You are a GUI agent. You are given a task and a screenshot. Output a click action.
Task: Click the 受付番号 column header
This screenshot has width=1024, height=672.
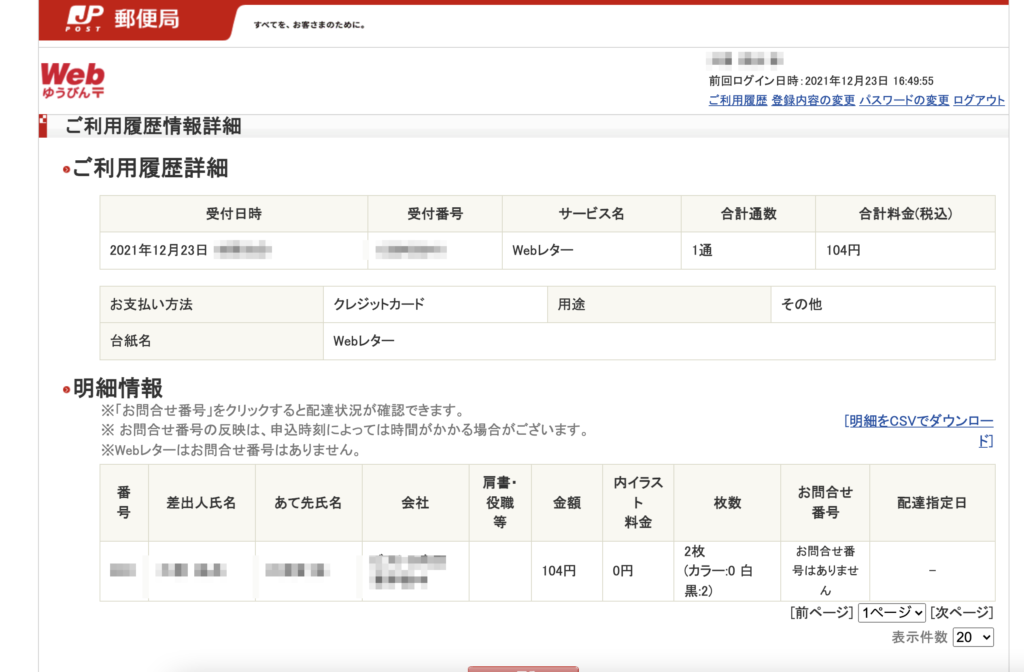click(434, 214)
